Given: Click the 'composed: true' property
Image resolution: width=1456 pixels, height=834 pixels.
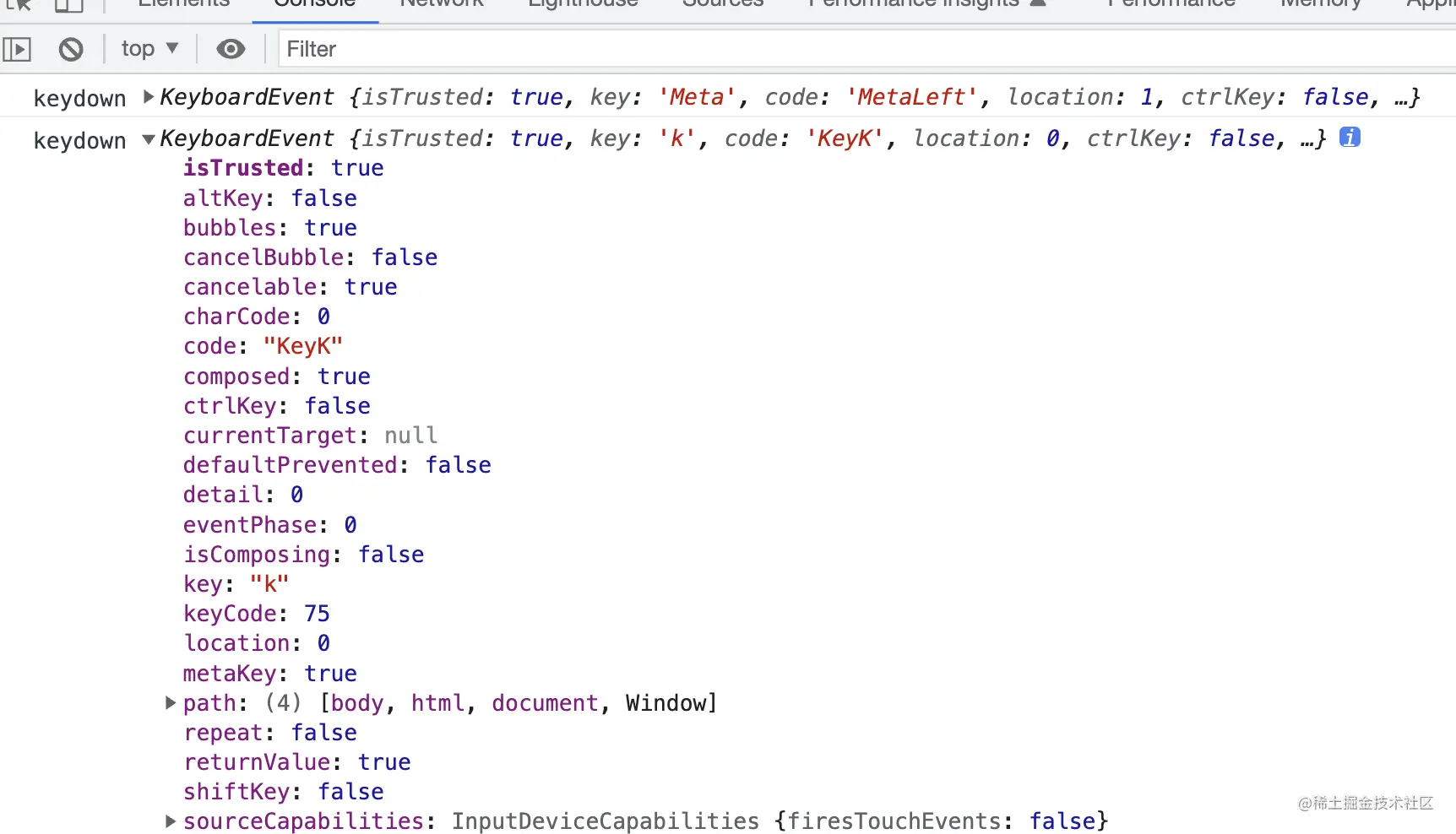Looking at the screenshot, I should [277, 376].
